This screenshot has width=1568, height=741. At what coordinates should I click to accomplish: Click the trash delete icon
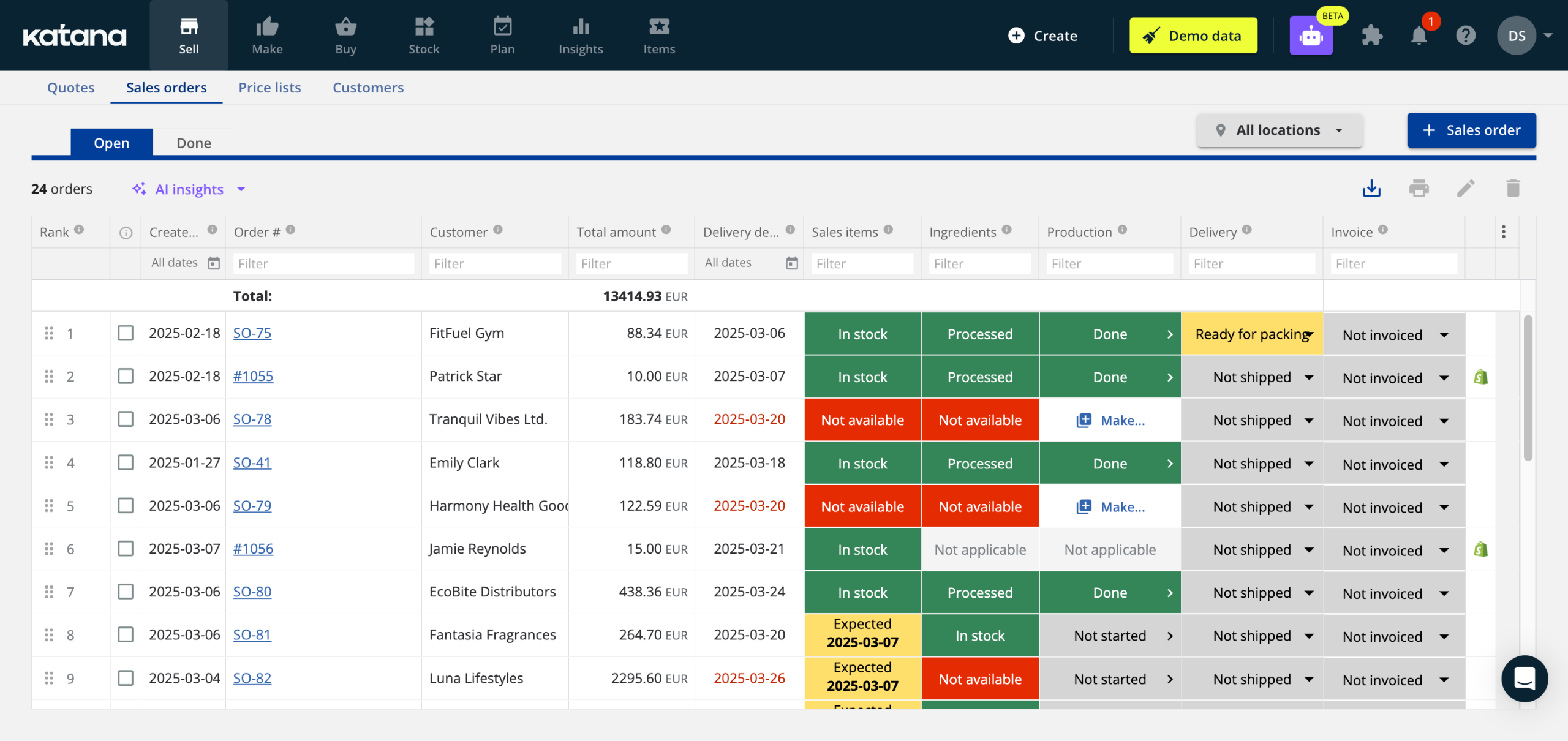[1513, 189]
